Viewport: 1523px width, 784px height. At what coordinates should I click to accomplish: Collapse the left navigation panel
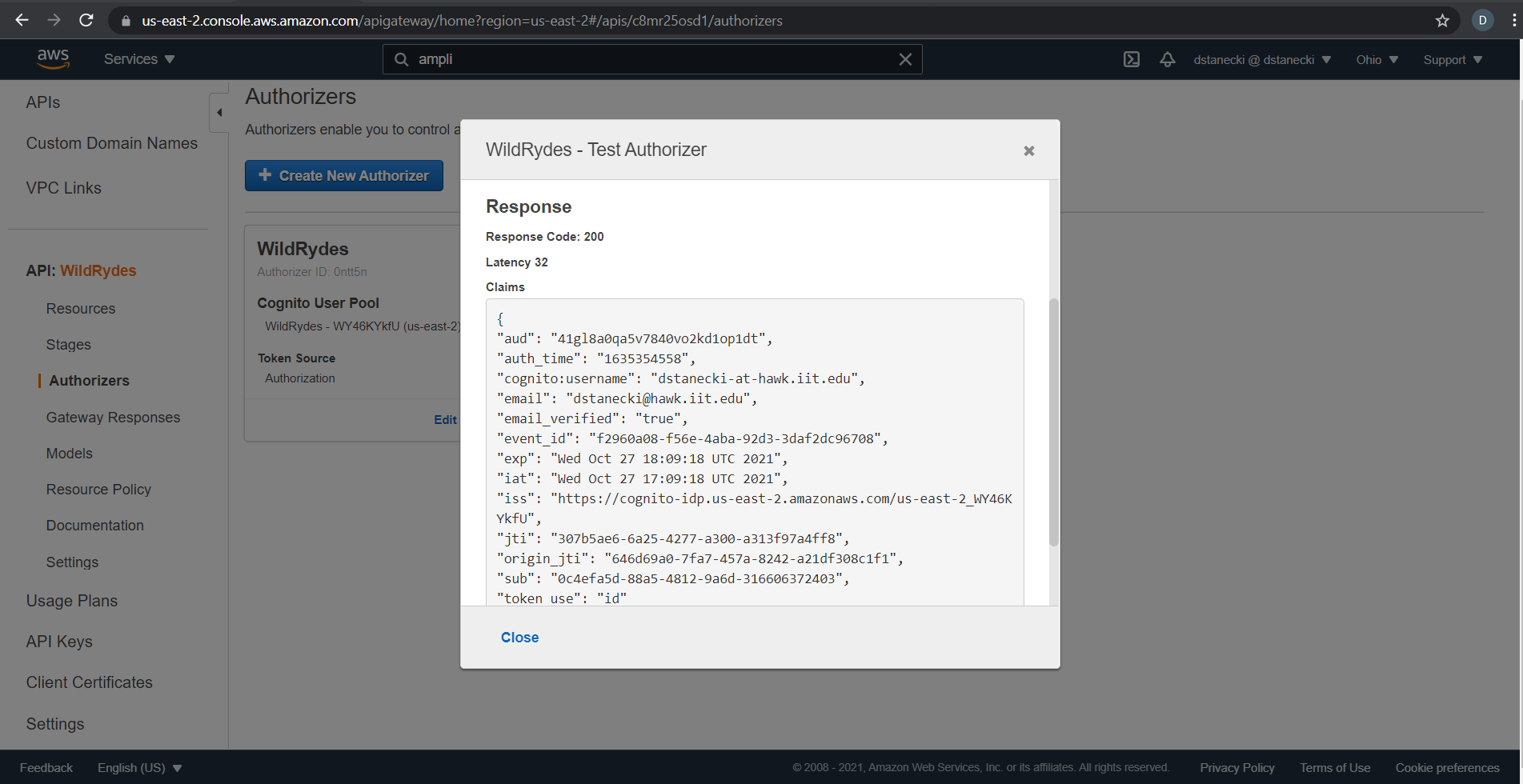click(x=218, y=113)
